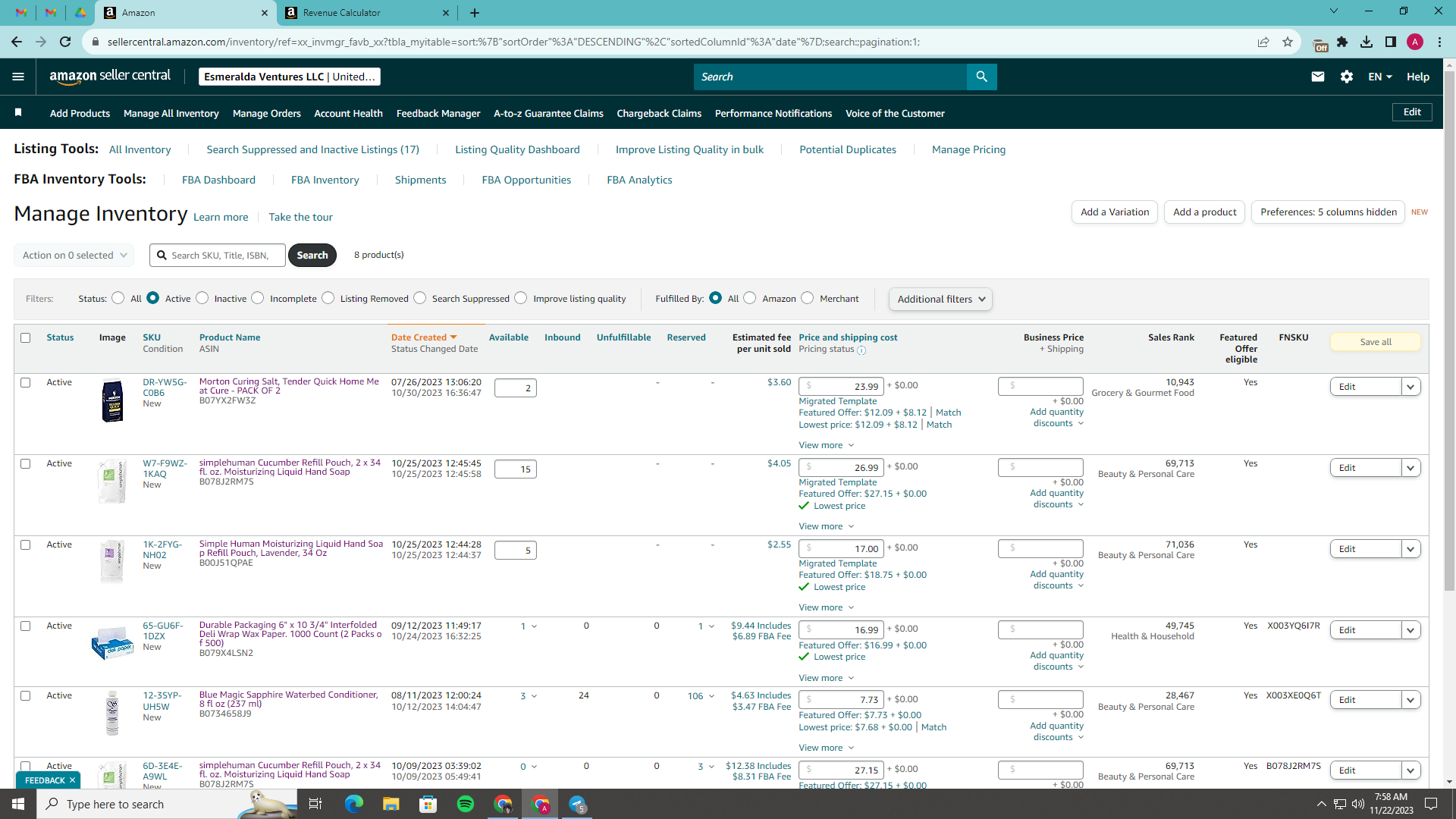1456x819 pixels.
Task: Select Improve listing quality filter
Action: coord(521,298)
